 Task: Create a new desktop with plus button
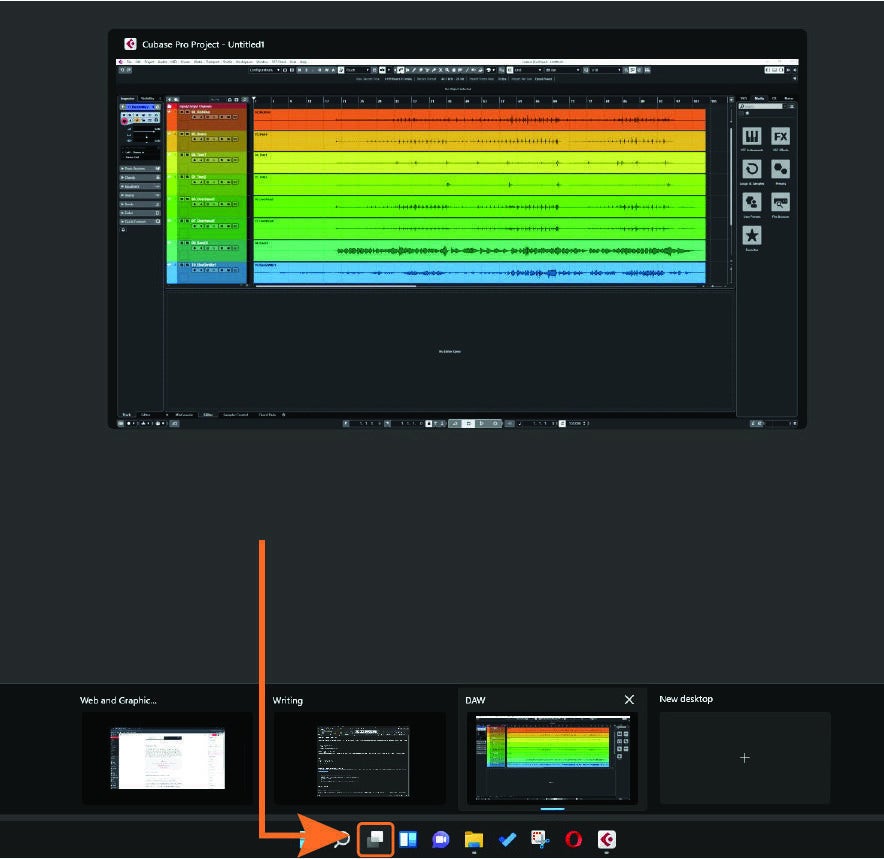coord(744,758)
